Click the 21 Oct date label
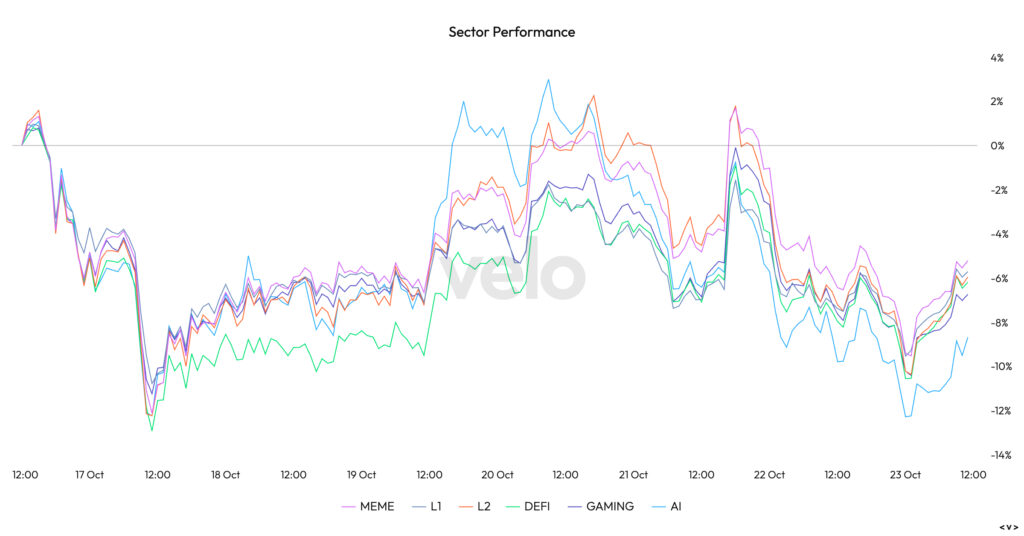Viewport: 1024px width, 536px height. (x=633, y=475)
